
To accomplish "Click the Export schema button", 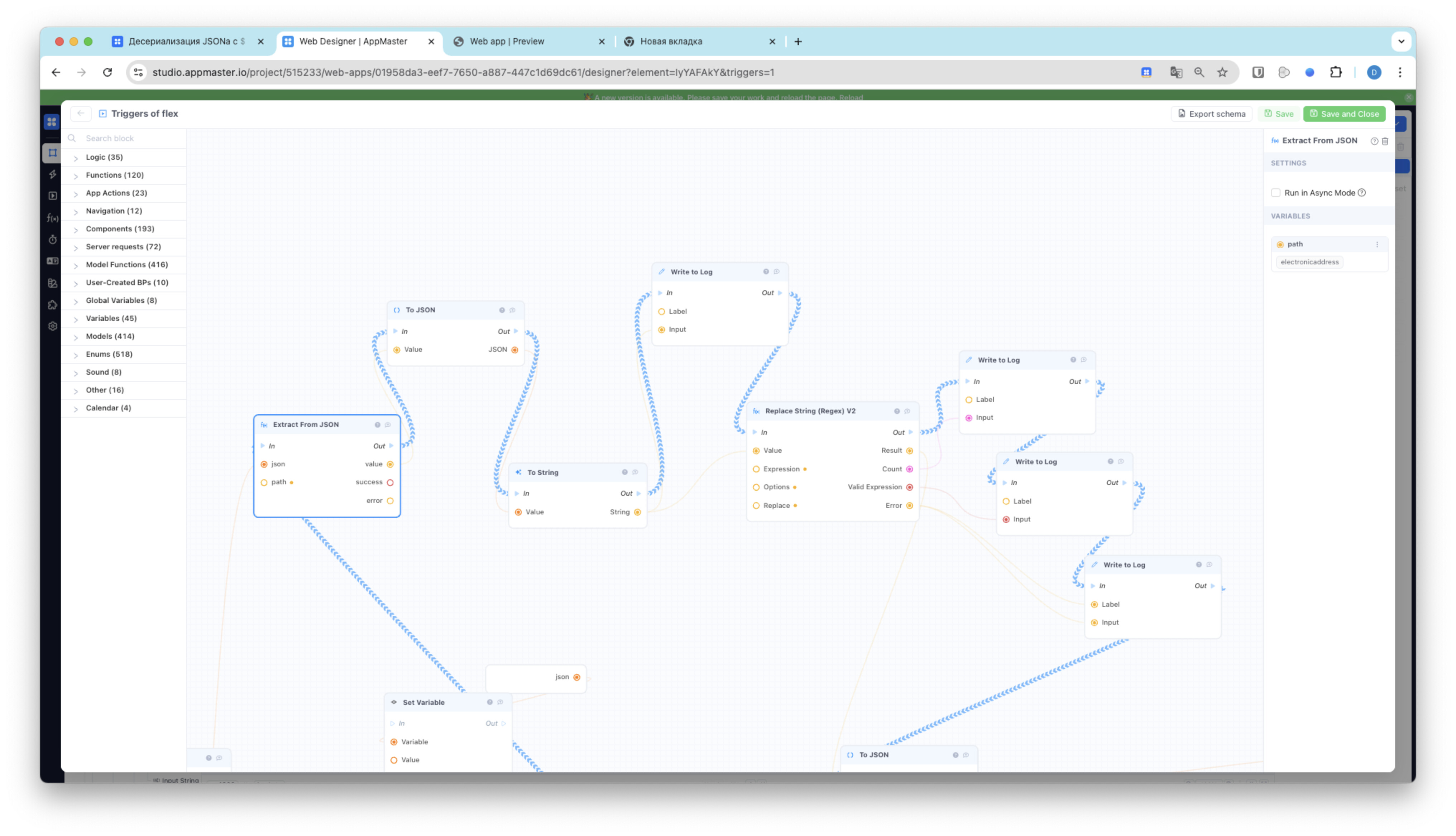I will click(x=1211, y=114).
